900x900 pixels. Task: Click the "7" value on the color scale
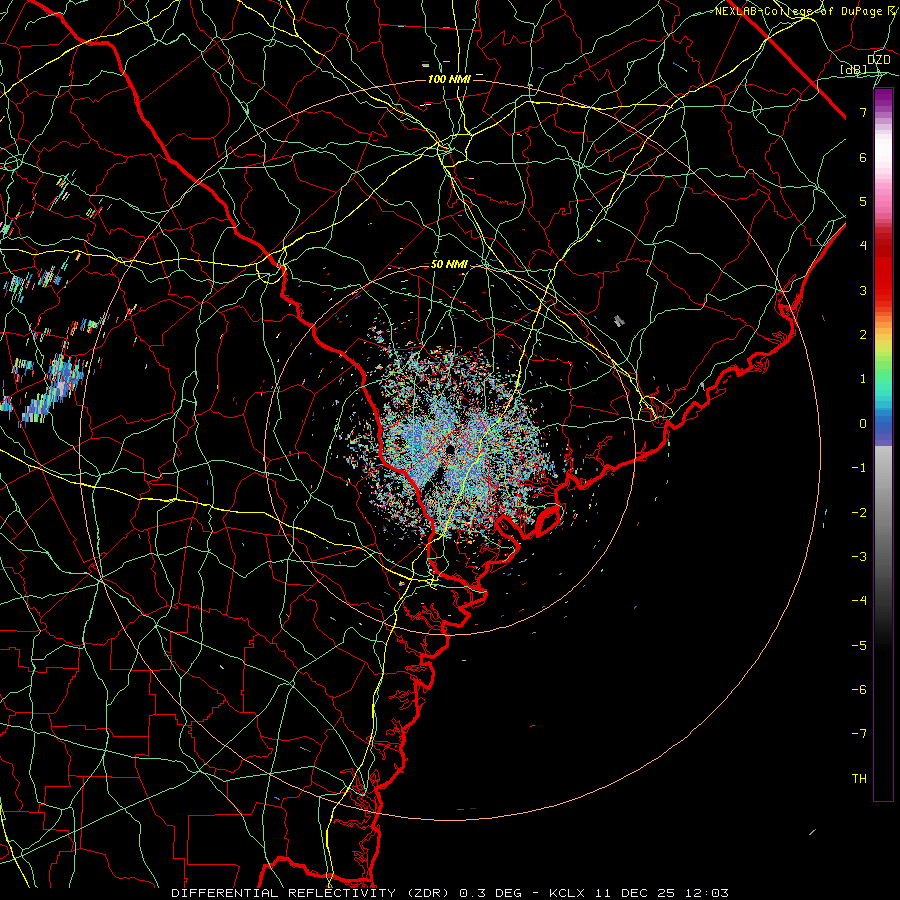click(x=863, y=112)
